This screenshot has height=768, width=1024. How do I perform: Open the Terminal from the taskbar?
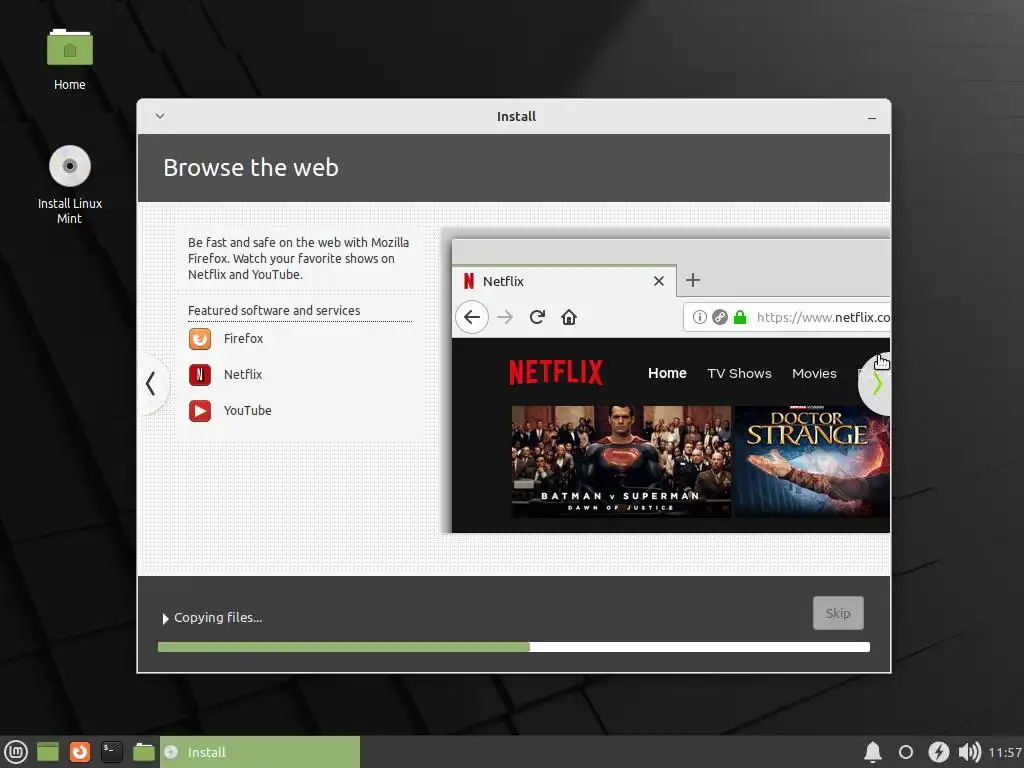tap(112, 752)
